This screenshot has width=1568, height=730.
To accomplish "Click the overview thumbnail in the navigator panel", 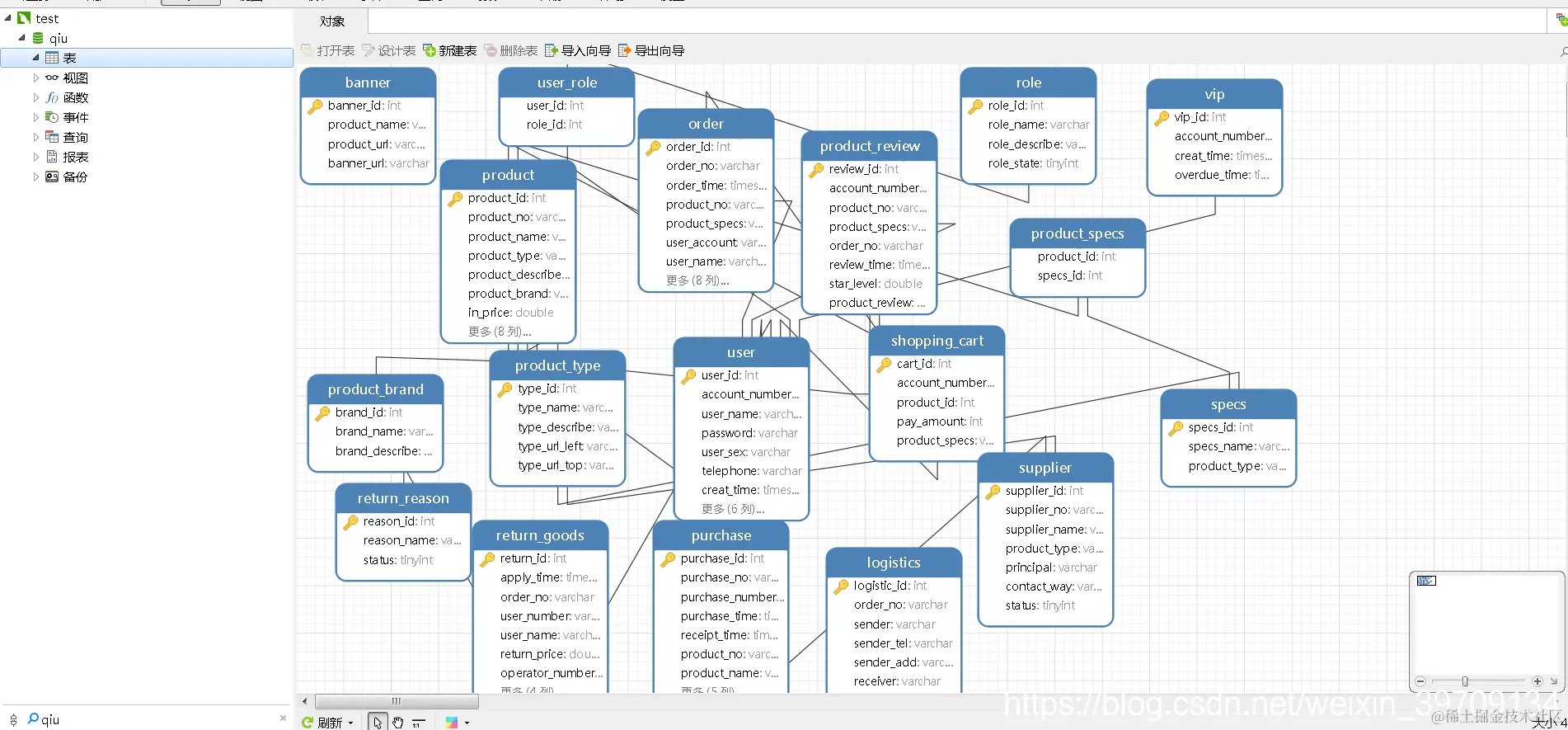I will pyautogui.click(x=1426, y=581).
